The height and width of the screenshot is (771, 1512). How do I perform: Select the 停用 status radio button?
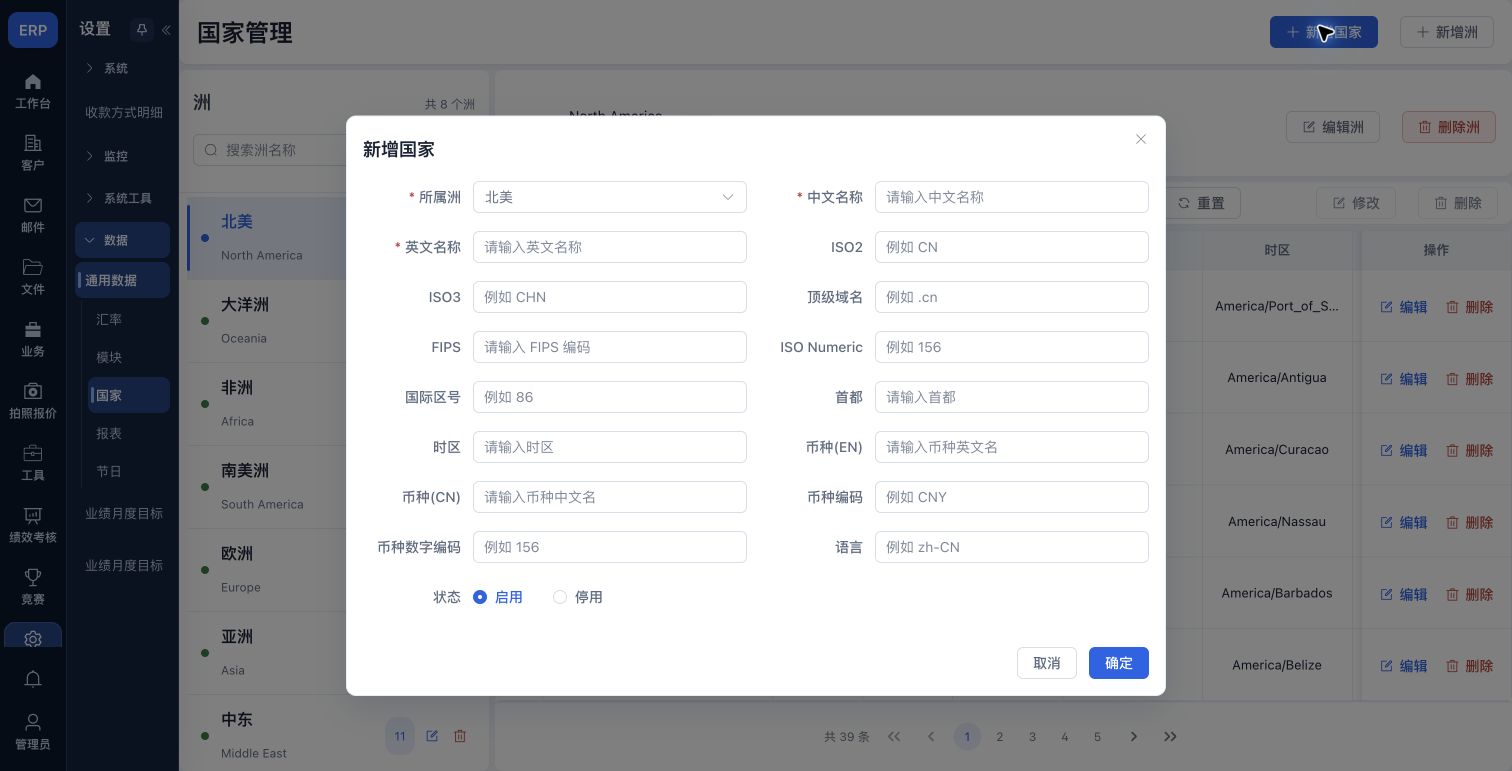tap(560, 597)
